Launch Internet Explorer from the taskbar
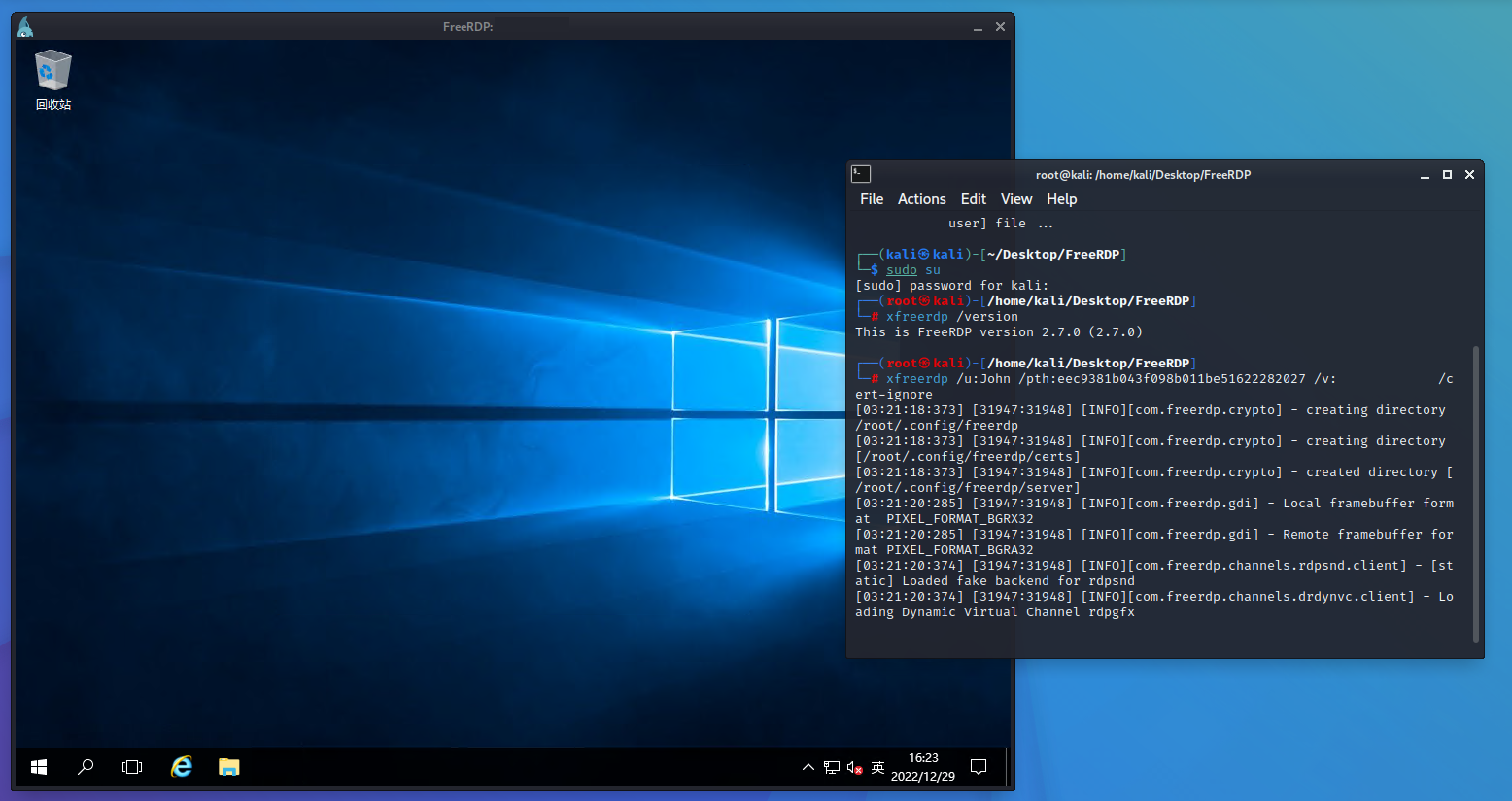The height and width of the screenshot is (801, 1512). click(x=182, y=767)
